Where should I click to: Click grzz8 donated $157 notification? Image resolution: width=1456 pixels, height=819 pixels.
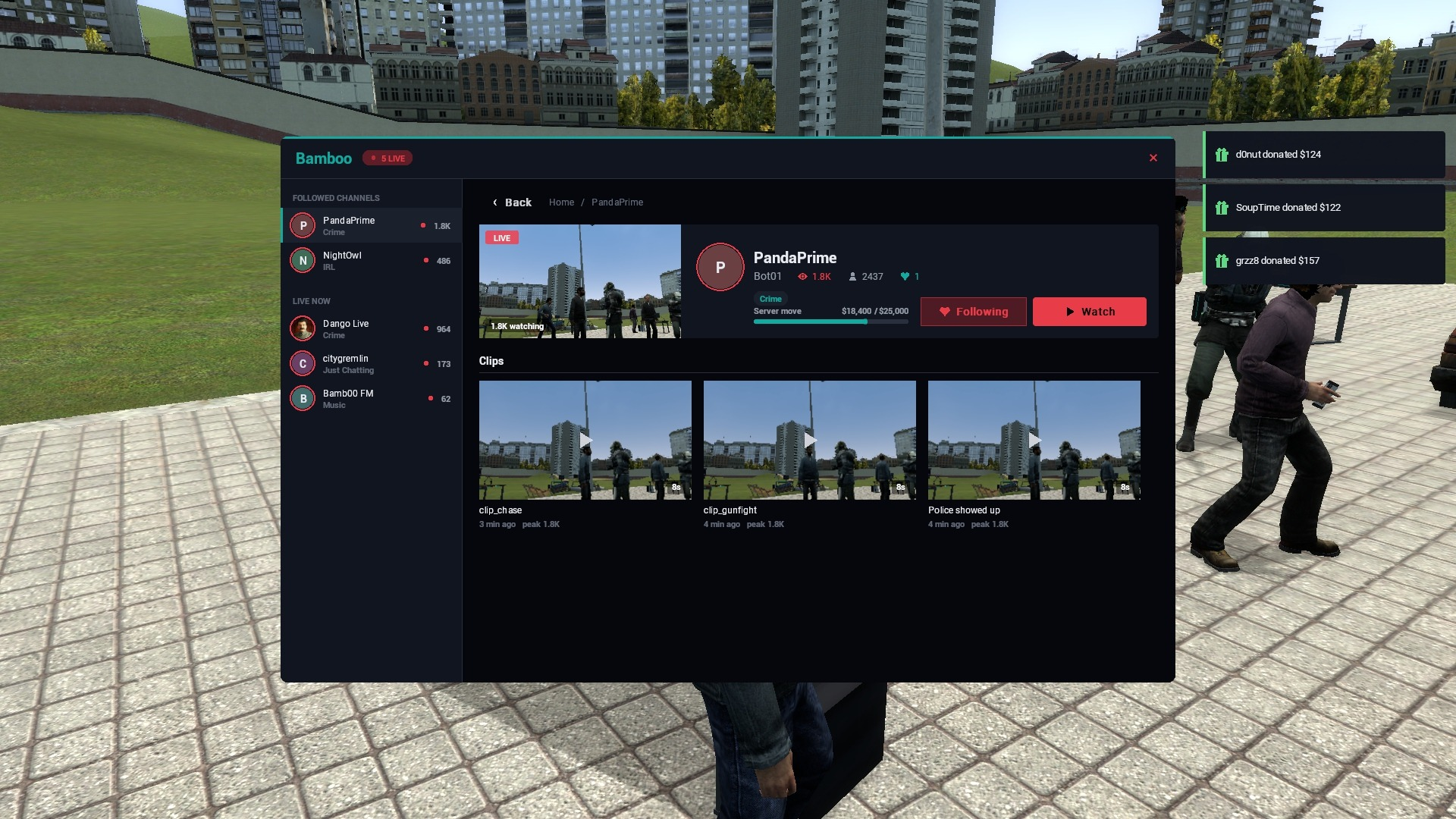click(1324, 261)
